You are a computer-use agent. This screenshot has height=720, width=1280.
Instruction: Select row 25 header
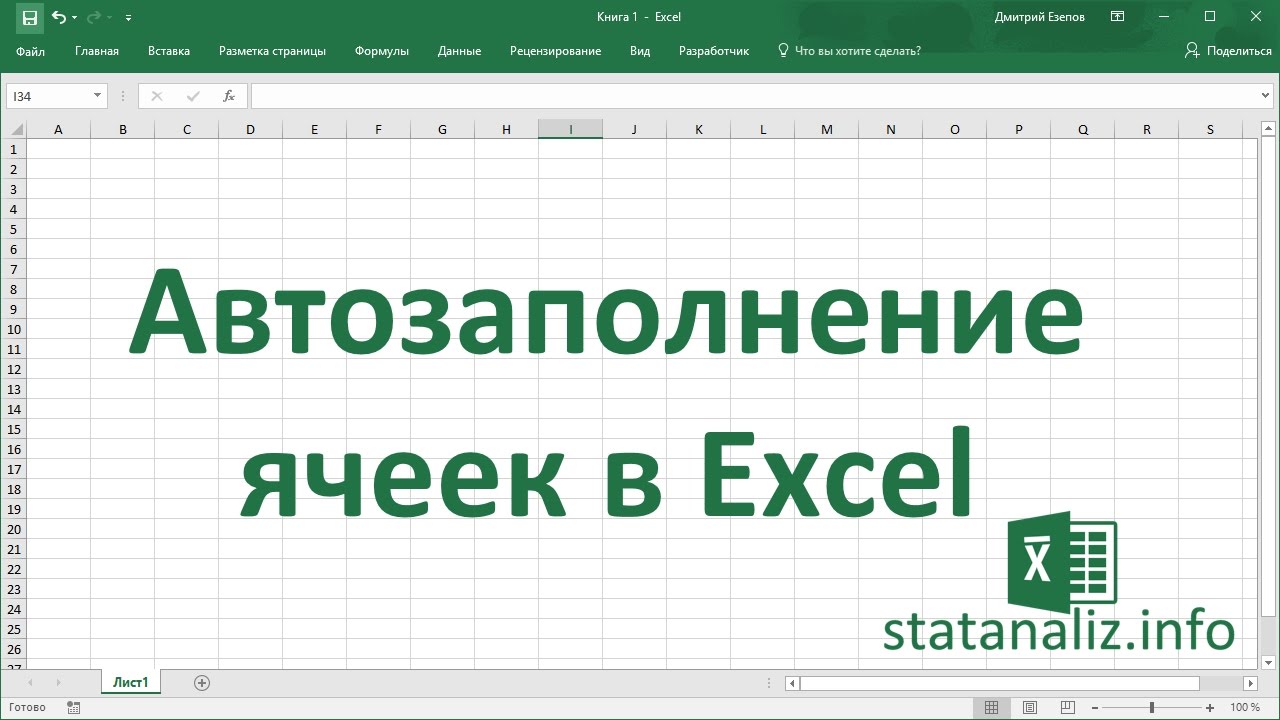[14, 629]
